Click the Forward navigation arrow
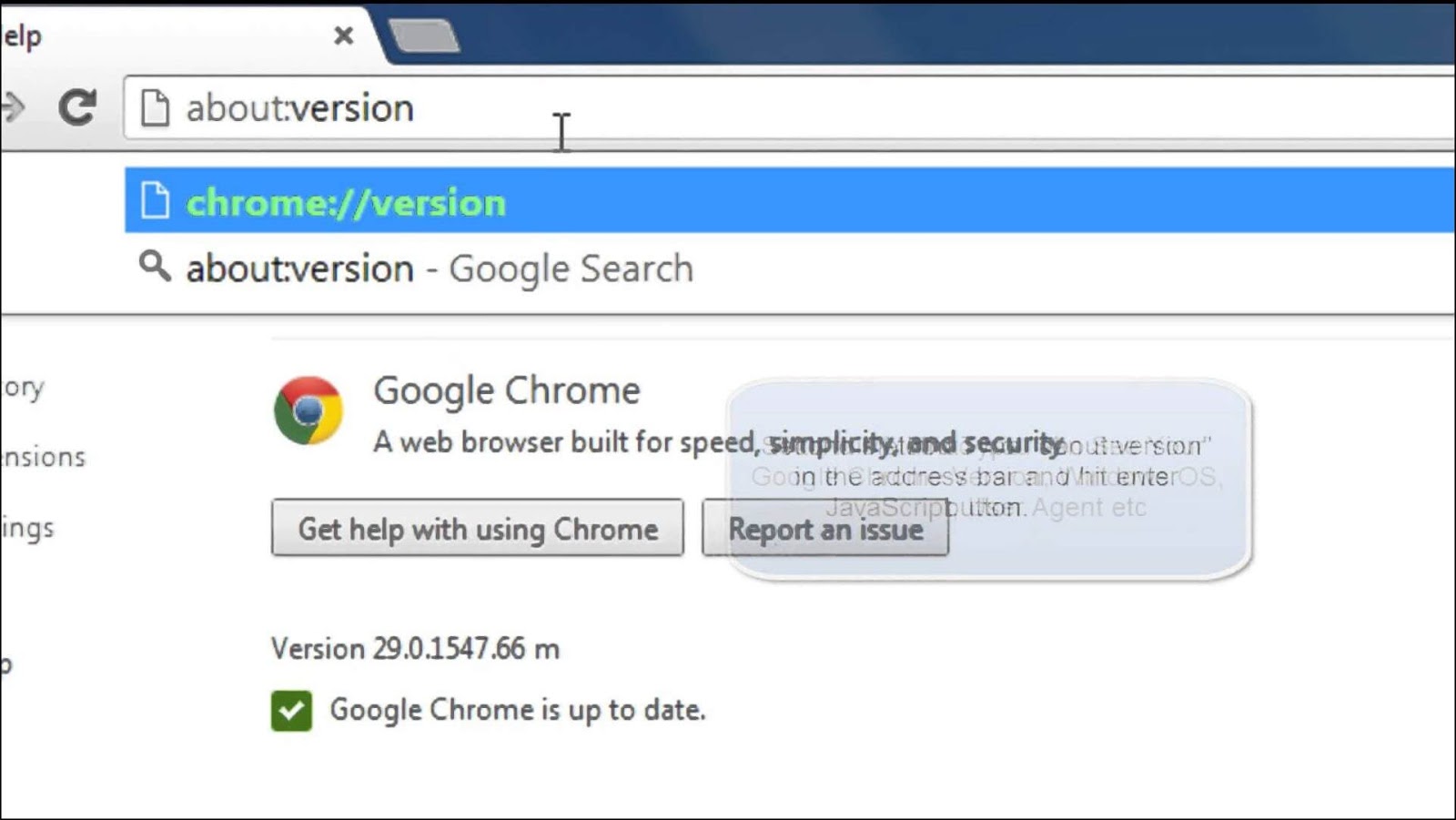This screenshot has height=820, width=1456. [x=13, y=107]
